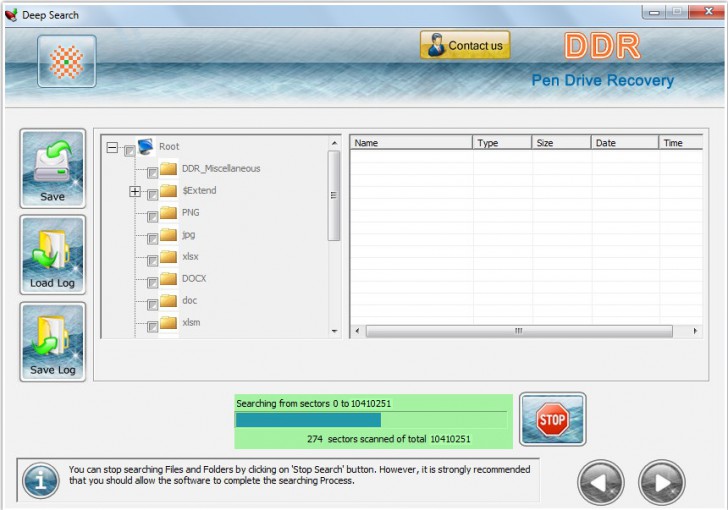Click the file list scroll left arrow
The height and width of the screenshot is (510, 728).
click(x=357, y=331)
